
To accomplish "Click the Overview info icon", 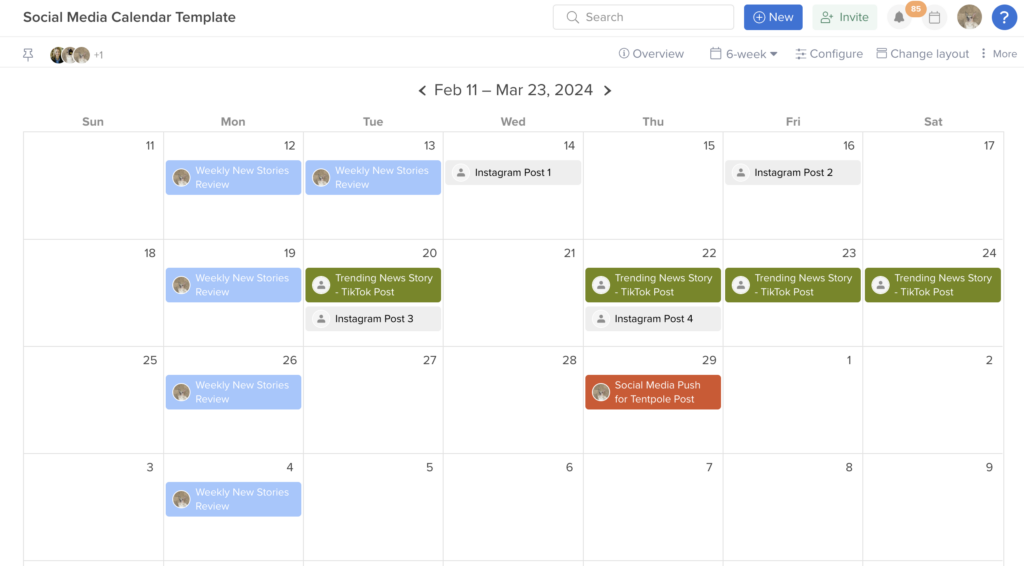I will click(624, 54).
